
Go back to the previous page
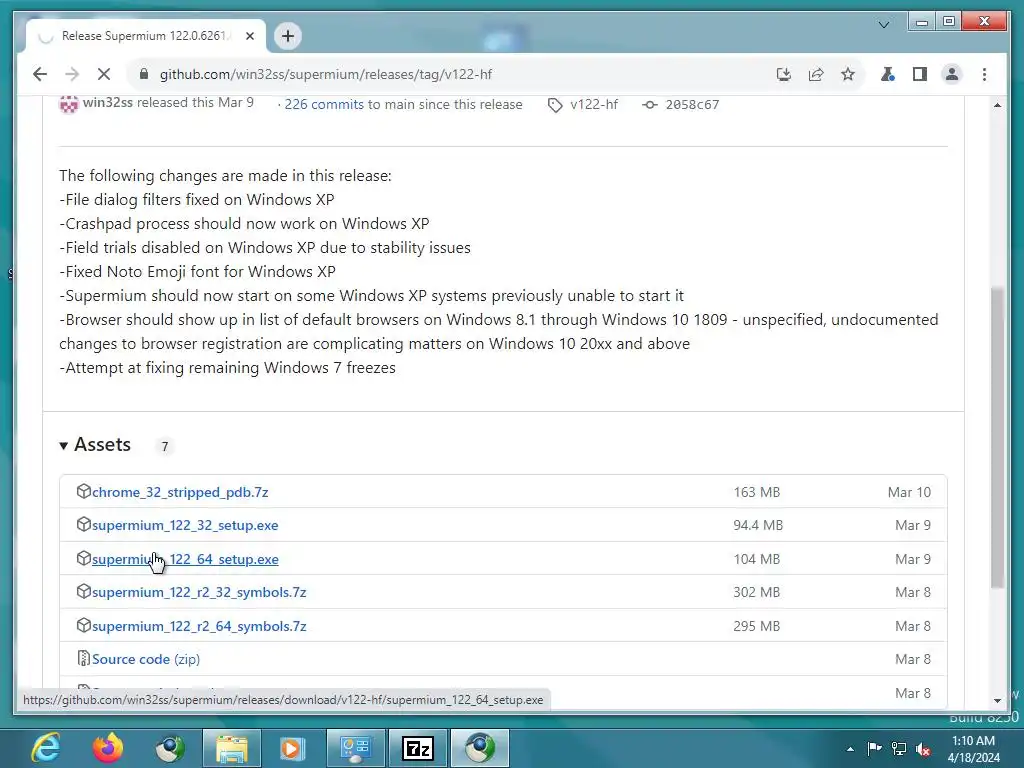click(x=40, y=74)
